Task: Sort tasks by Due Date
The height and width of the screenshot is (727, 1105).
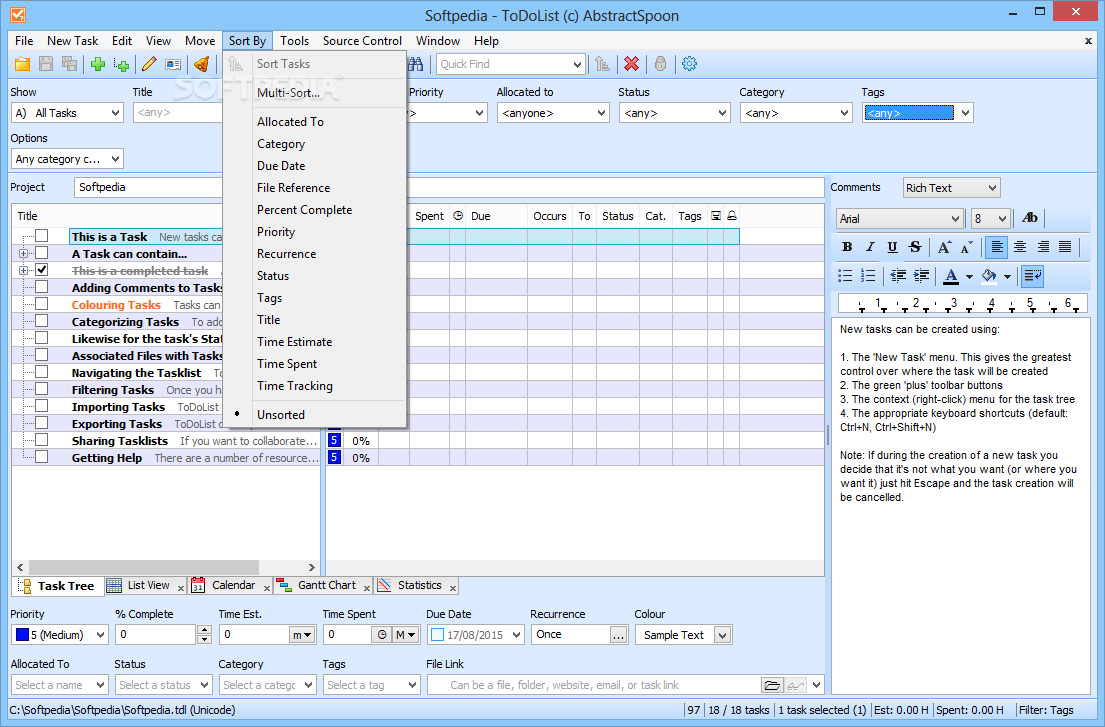Action: pyautogui.click(x=281, y=166)
